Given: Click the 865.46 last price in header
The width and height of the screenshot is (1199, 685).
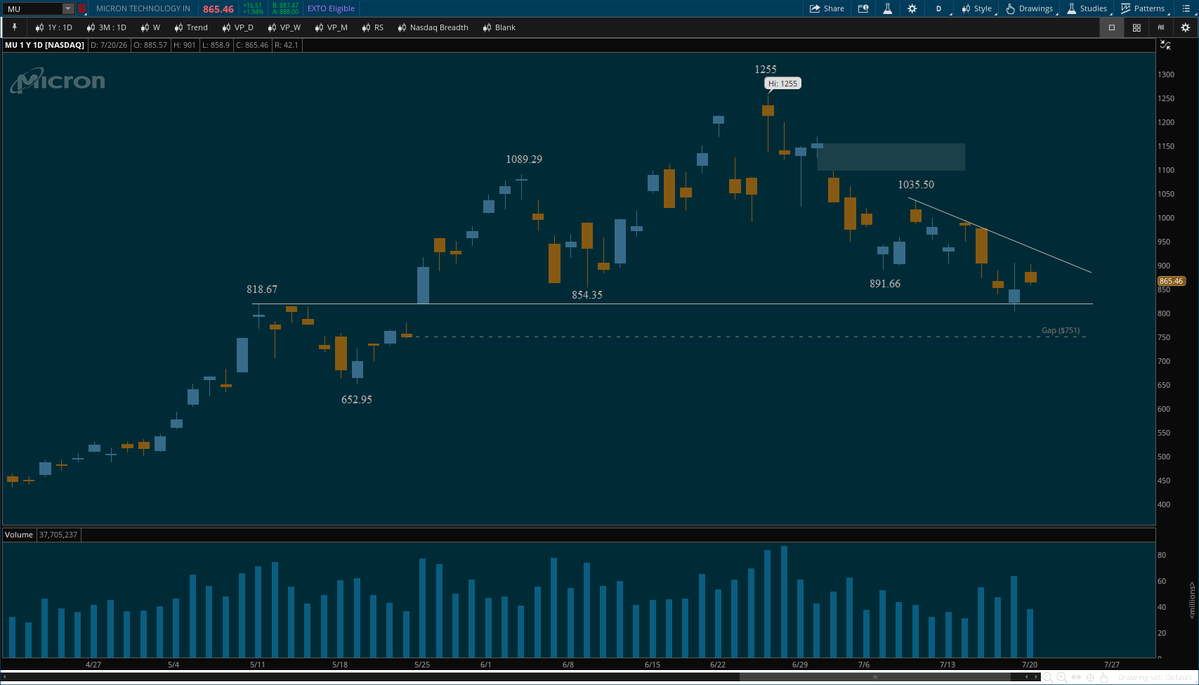Looking at the screenshot, I should click(218, 9).
